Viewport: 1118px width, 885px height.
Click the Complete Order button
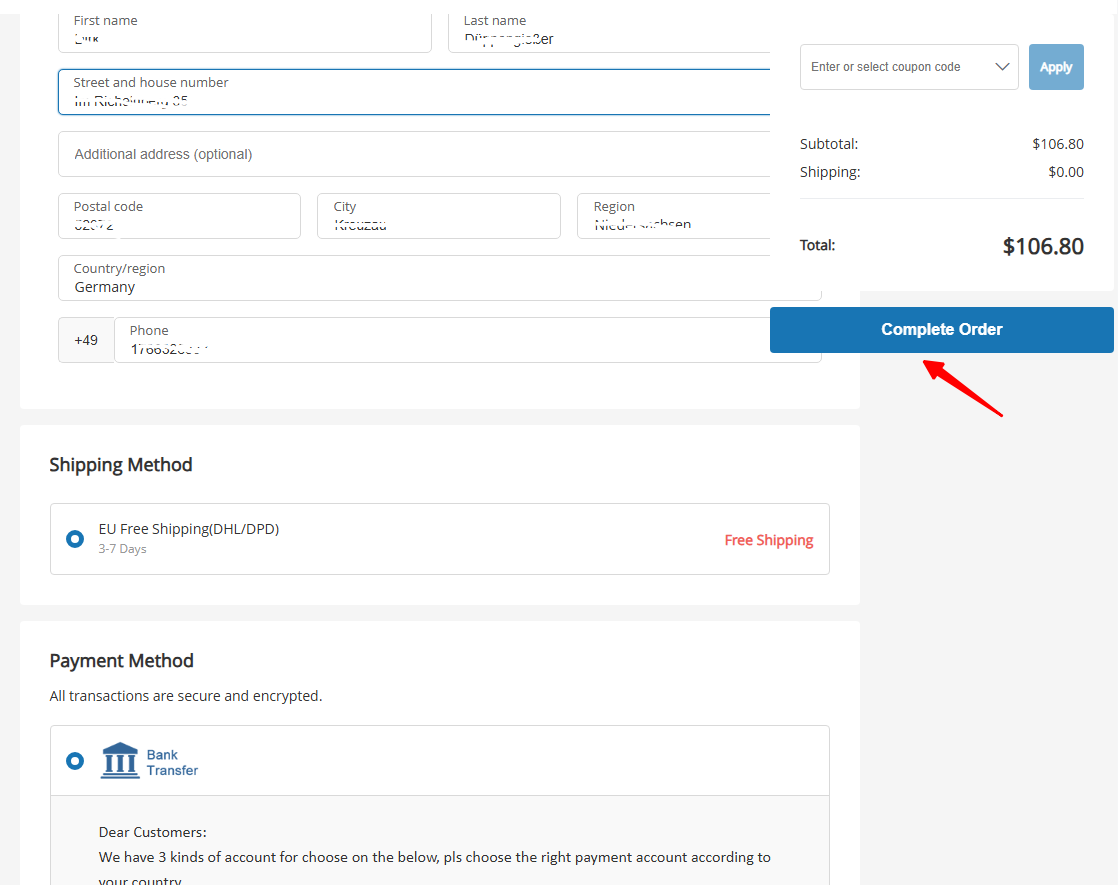941,330
